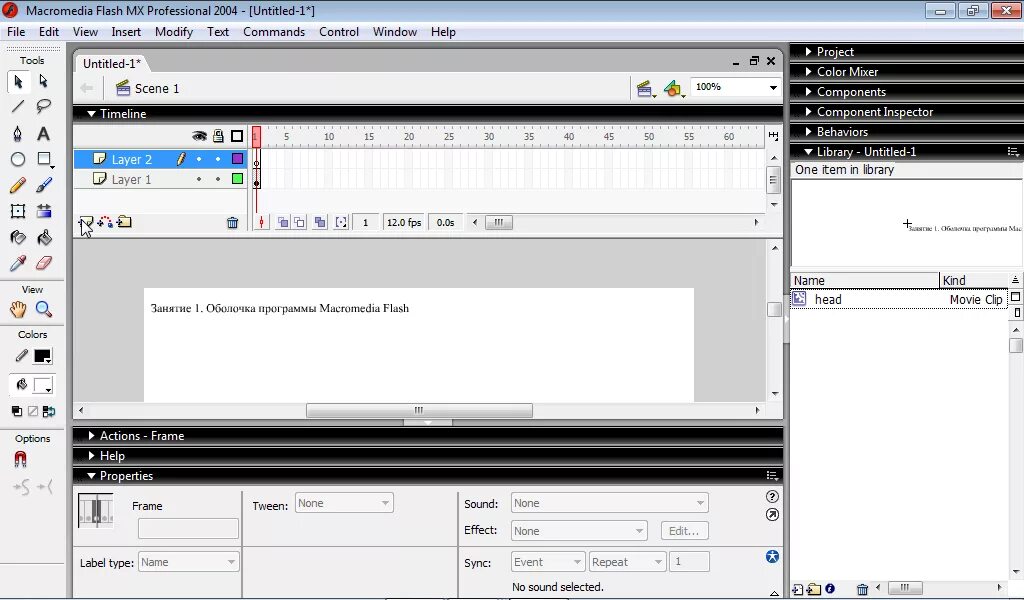1024x600 pixels.
Task: Open the zoom 100% dropdown
Action: [773, 87]
